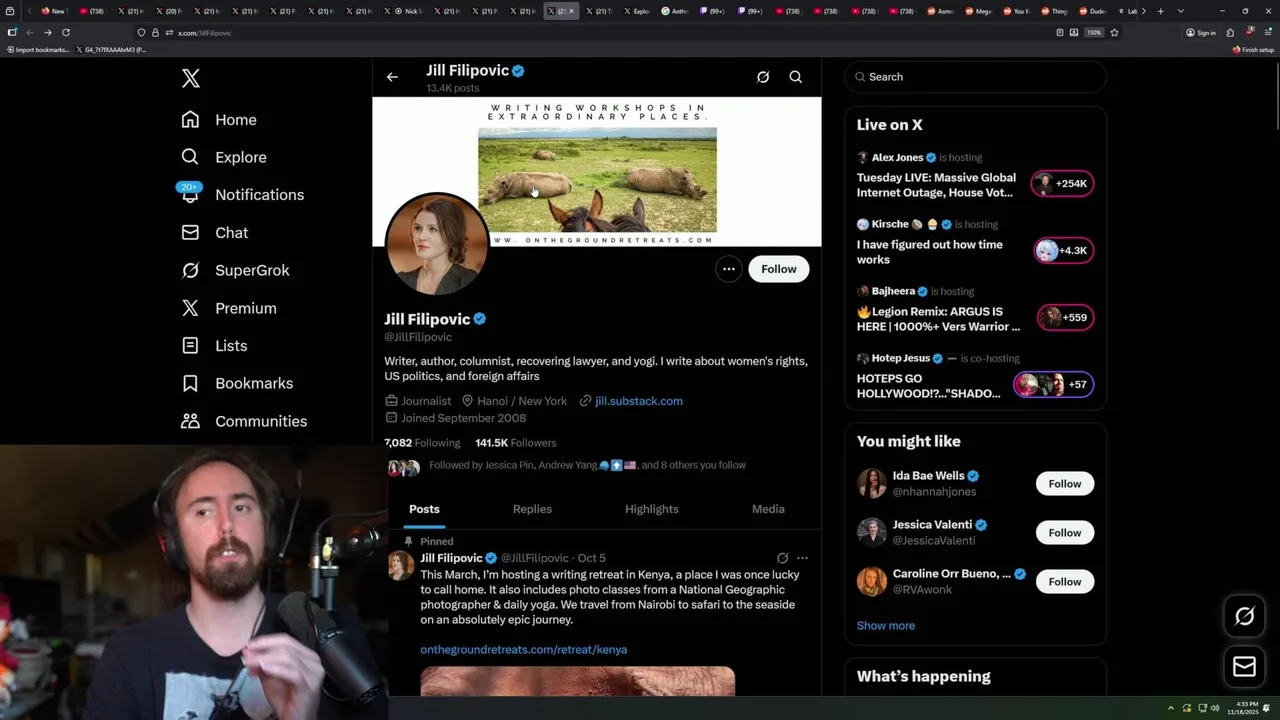This screenshot has height=720, width=1280.
Task: Open Lists in the sidebar
Action: pyautogui.click(x=214, y=346)
